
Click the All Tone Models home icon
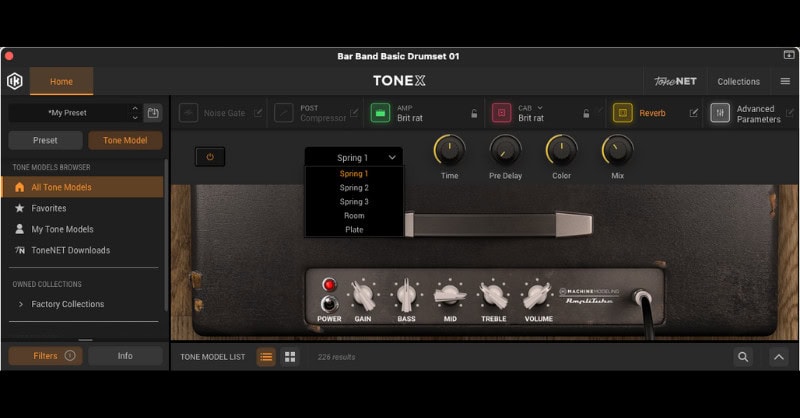pos(19,187)
